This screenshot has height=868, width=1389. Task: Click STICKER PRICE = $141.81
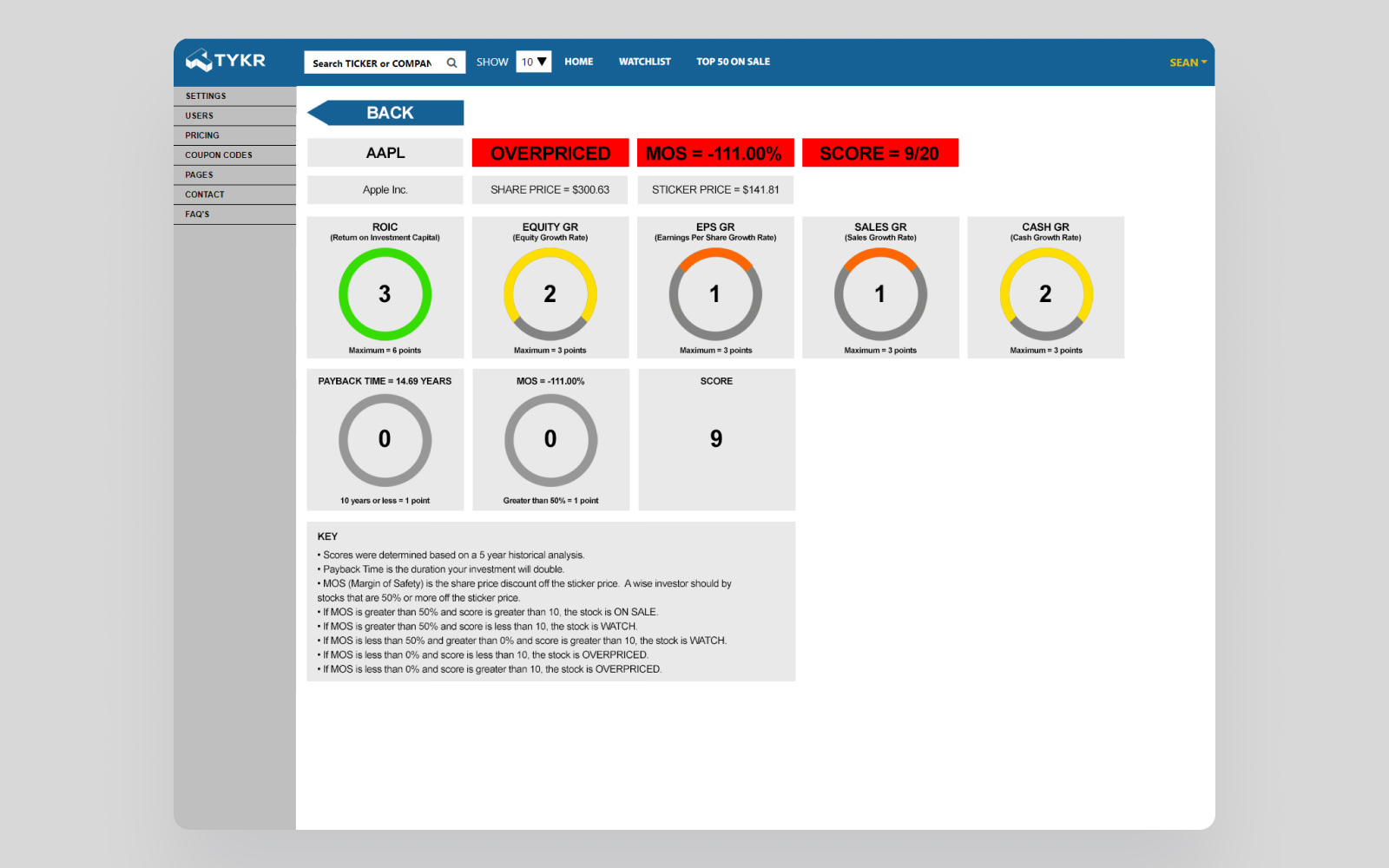[x=715, y=190]
